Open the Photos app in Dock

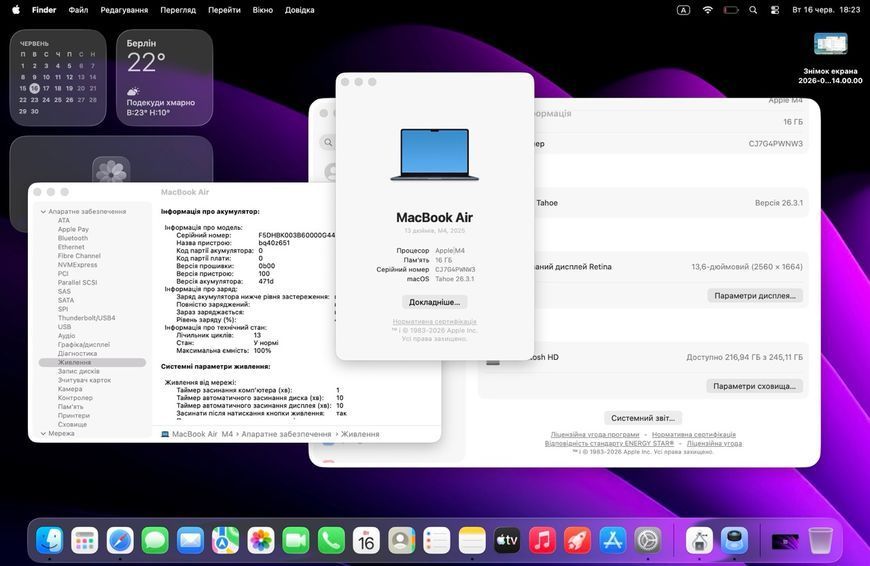(x=261, y=540)
